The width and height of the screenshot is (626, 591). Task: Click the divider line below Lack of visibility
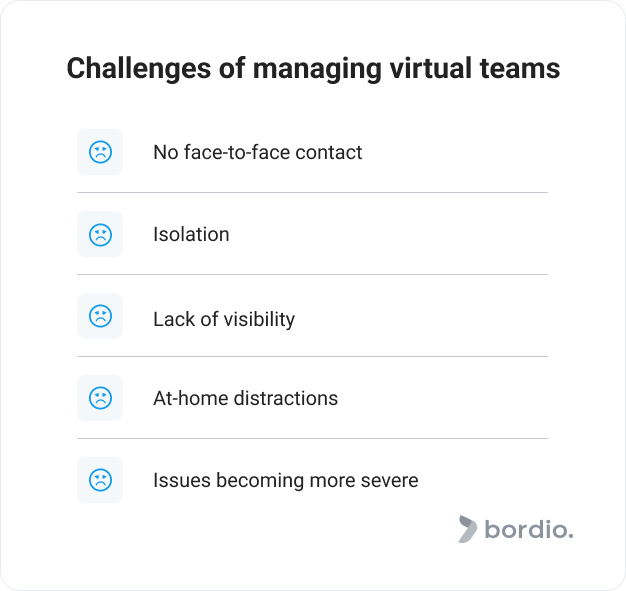(312, 356)
